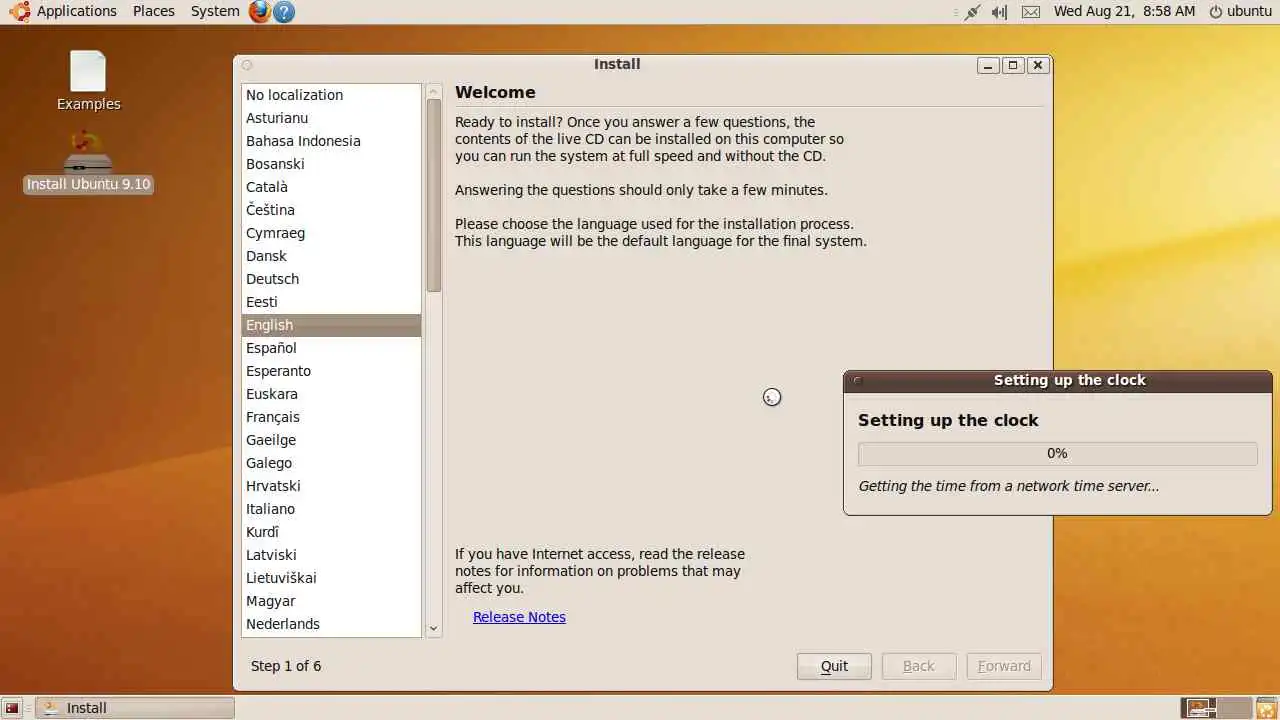Screen dimensions: 1280x720
Task: Select Gaeilge language
Action: (331, 440)
